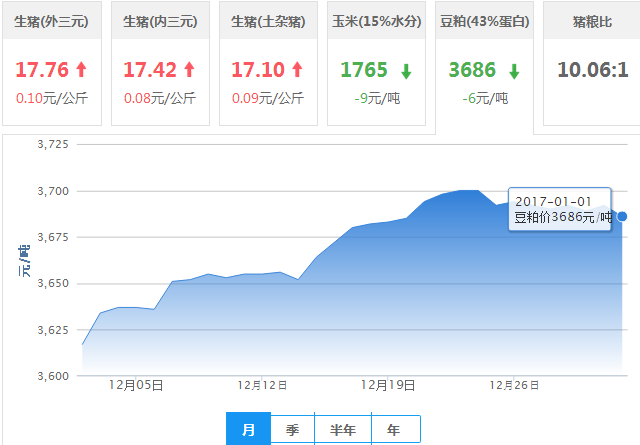Switch chart to 年 yearly range

click(394, 430)
